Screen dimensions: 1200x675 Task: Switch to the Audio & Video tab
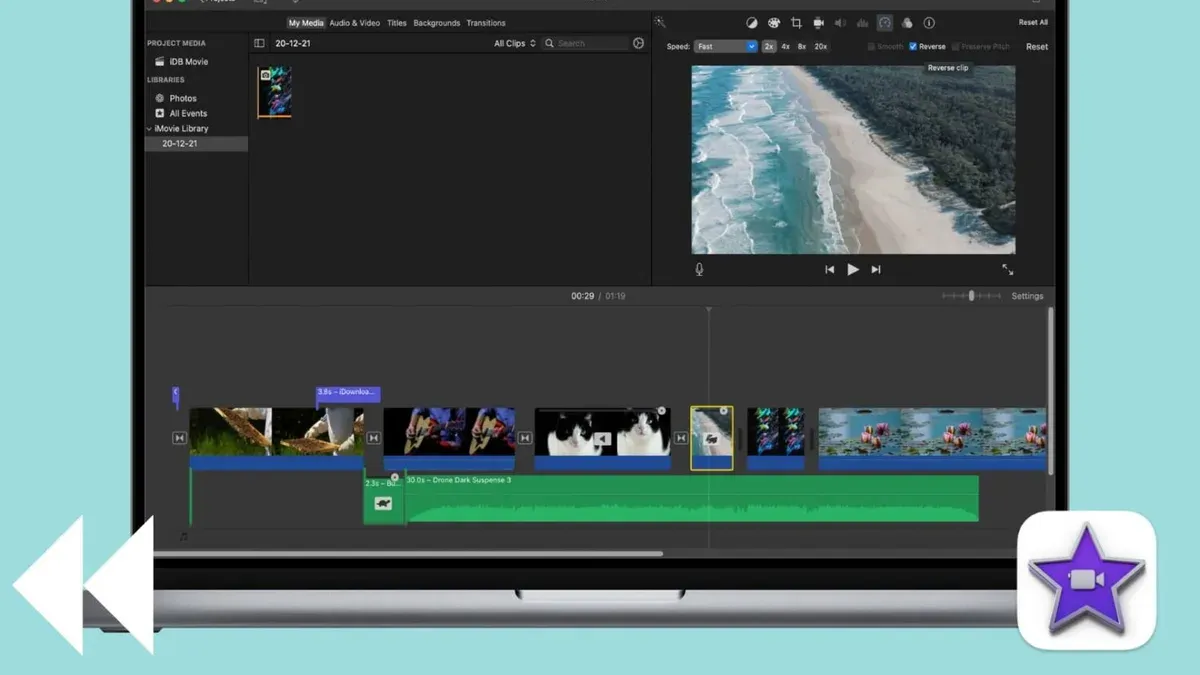click(355, 23)
